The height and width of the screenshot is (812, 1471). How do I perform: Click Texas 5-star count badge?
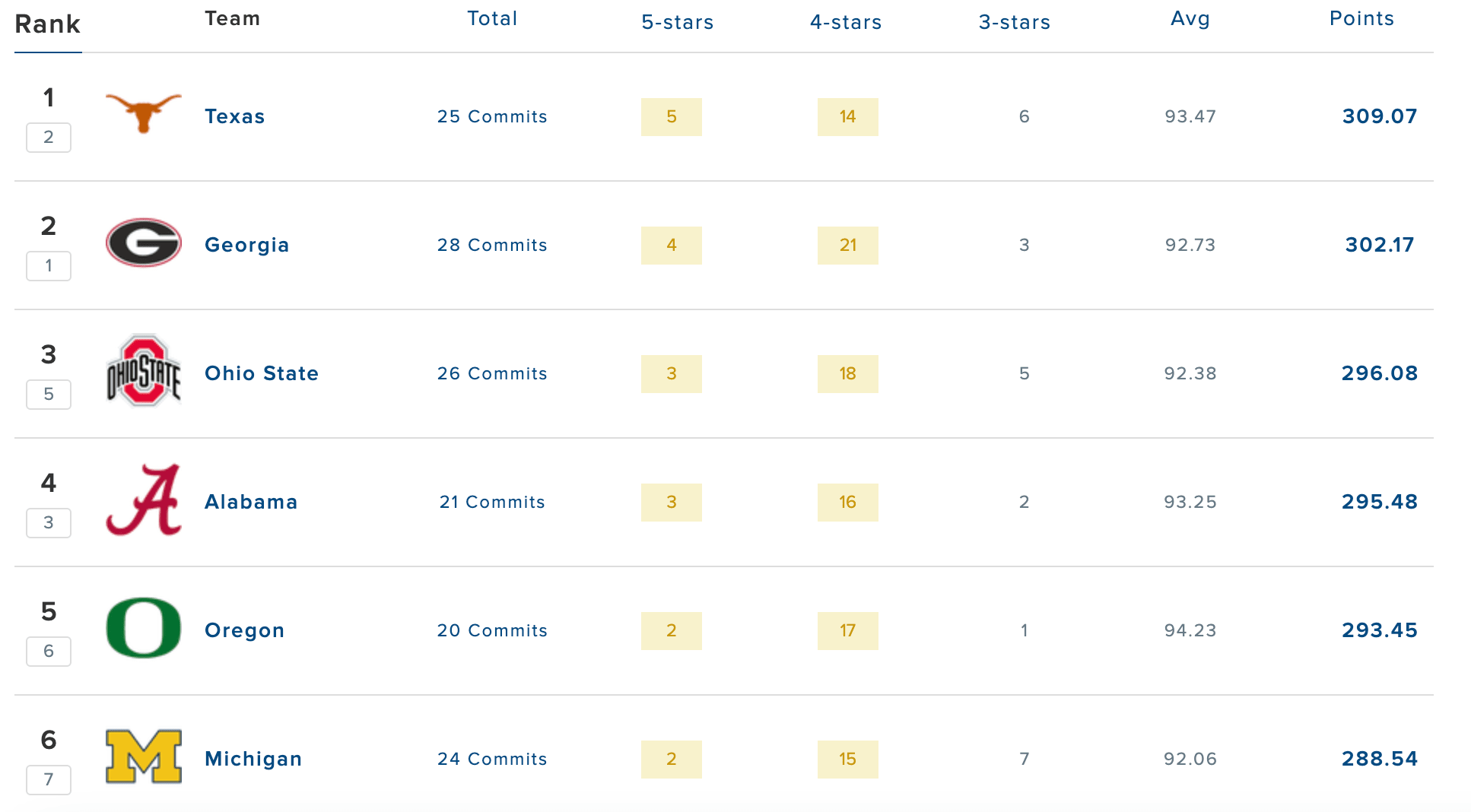[x=672, y=117]
